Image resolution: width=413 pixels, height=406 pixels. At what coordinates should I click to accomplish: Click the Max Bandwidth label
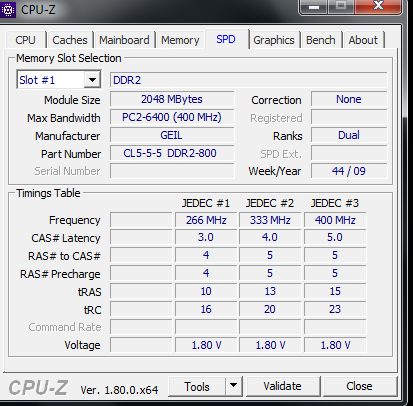64,118
